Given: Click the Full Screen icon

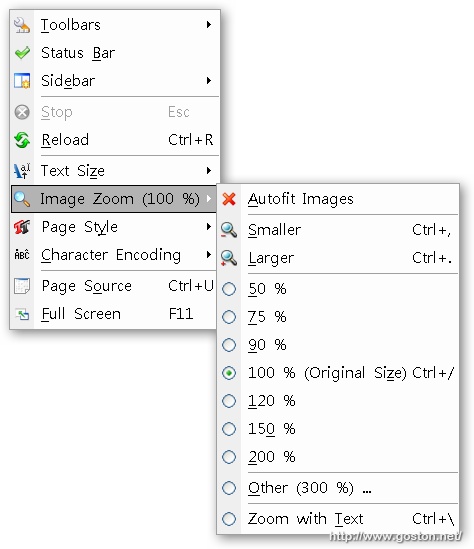Looking at the screenshot, I should coord(22,314).
